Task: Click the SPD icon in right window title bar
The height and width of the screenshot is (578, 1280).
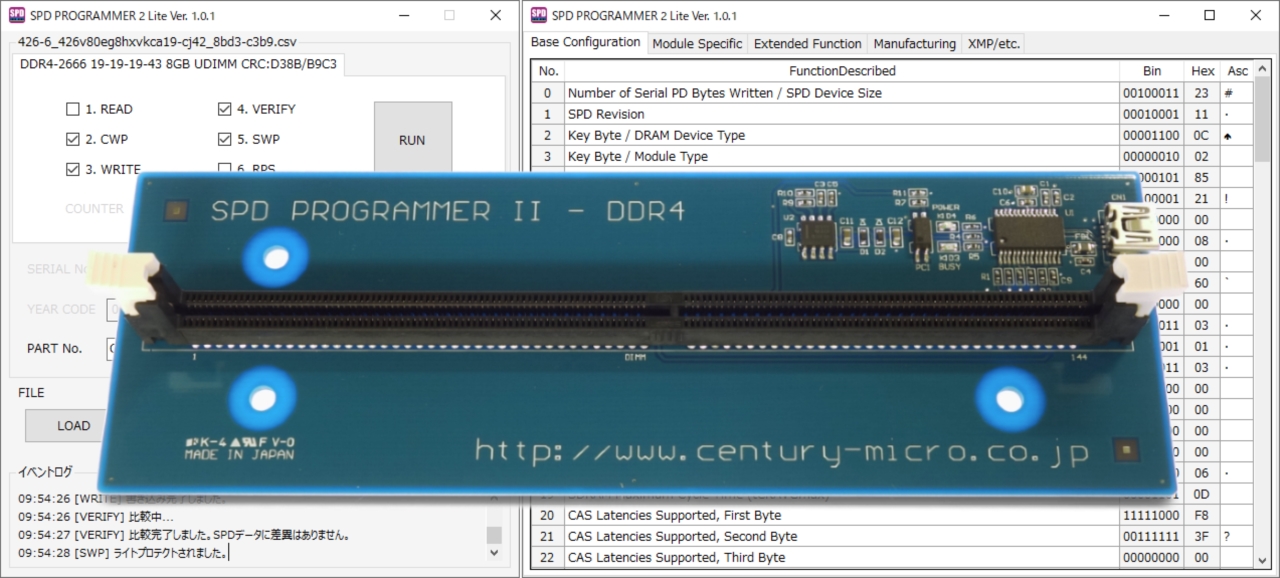Action: (538, 15)
